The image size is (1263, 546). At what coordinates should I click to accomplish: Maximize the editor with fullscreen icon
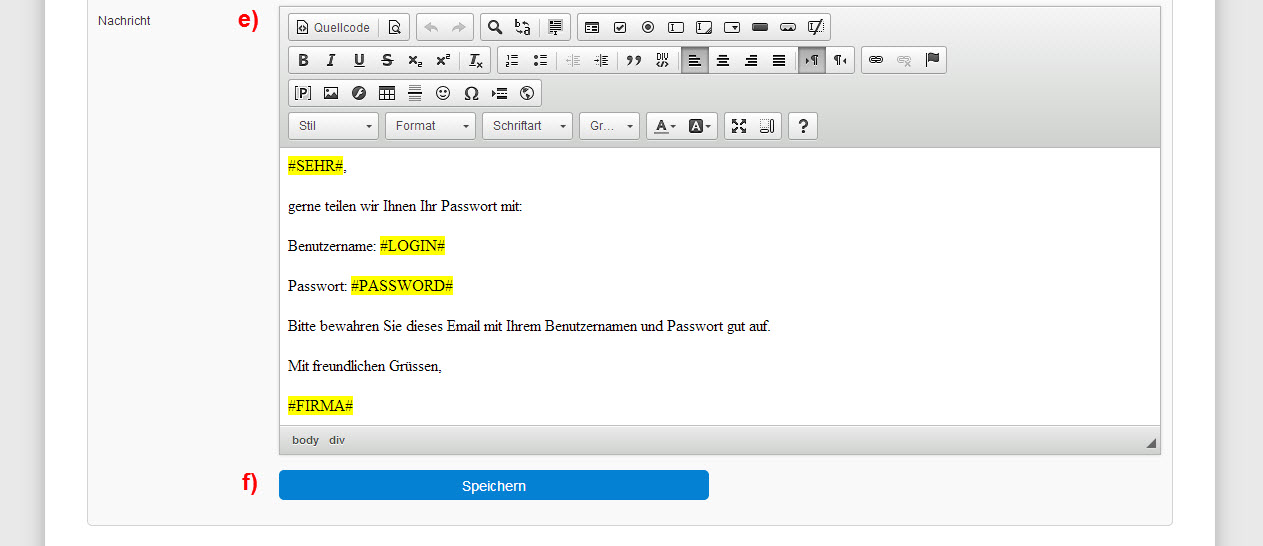click(x=739, y=126)
